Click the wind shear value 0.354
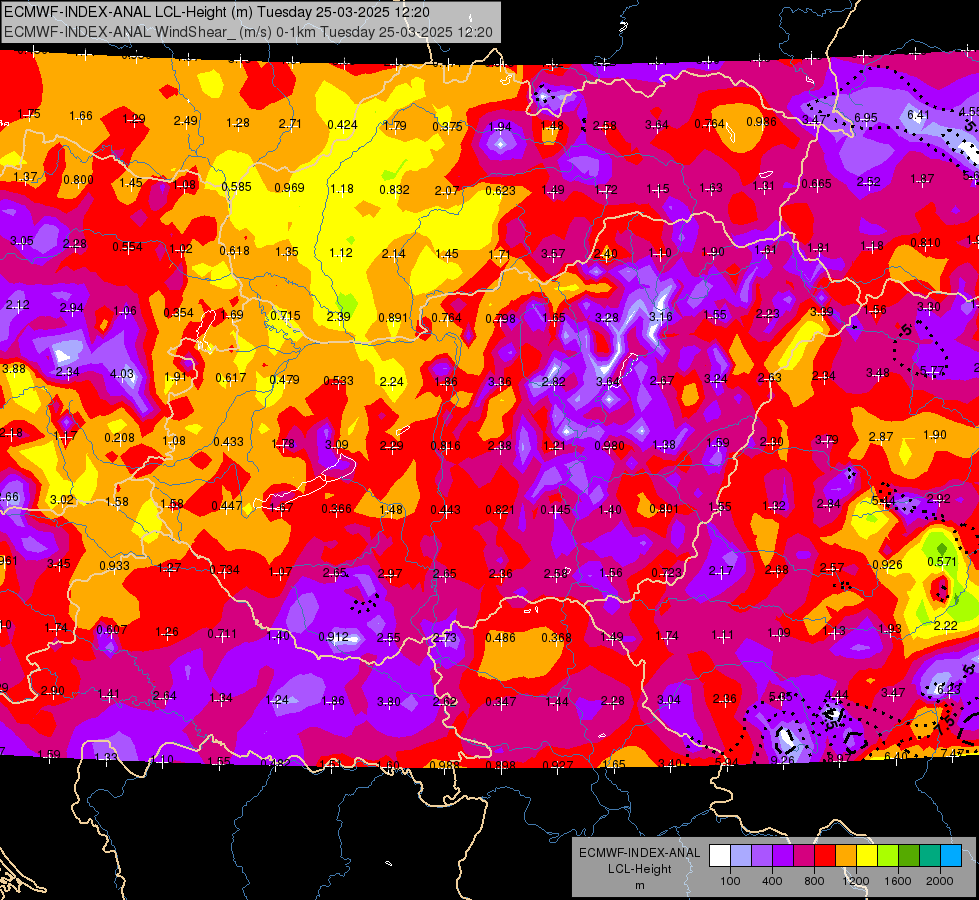 point(179,312)
